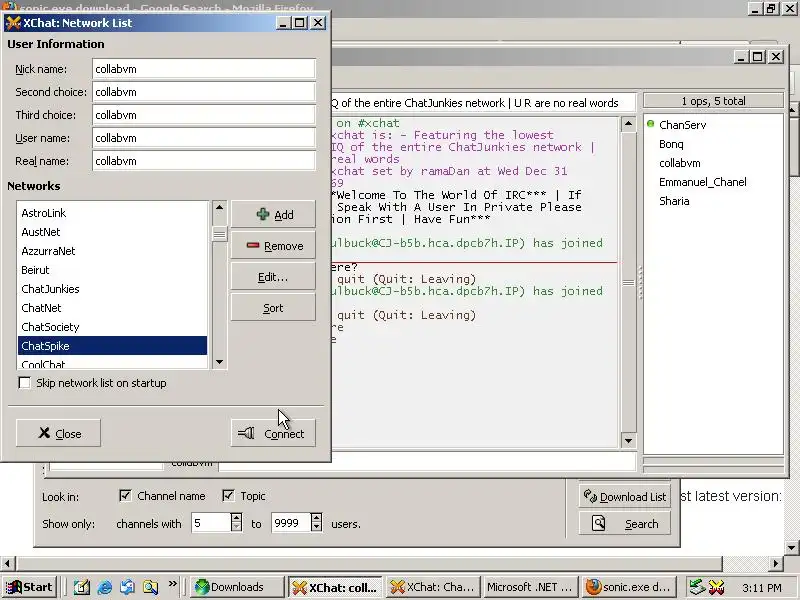Focus the Nick name field
Viewport: 800px width, 600px height.
point(204,69)
